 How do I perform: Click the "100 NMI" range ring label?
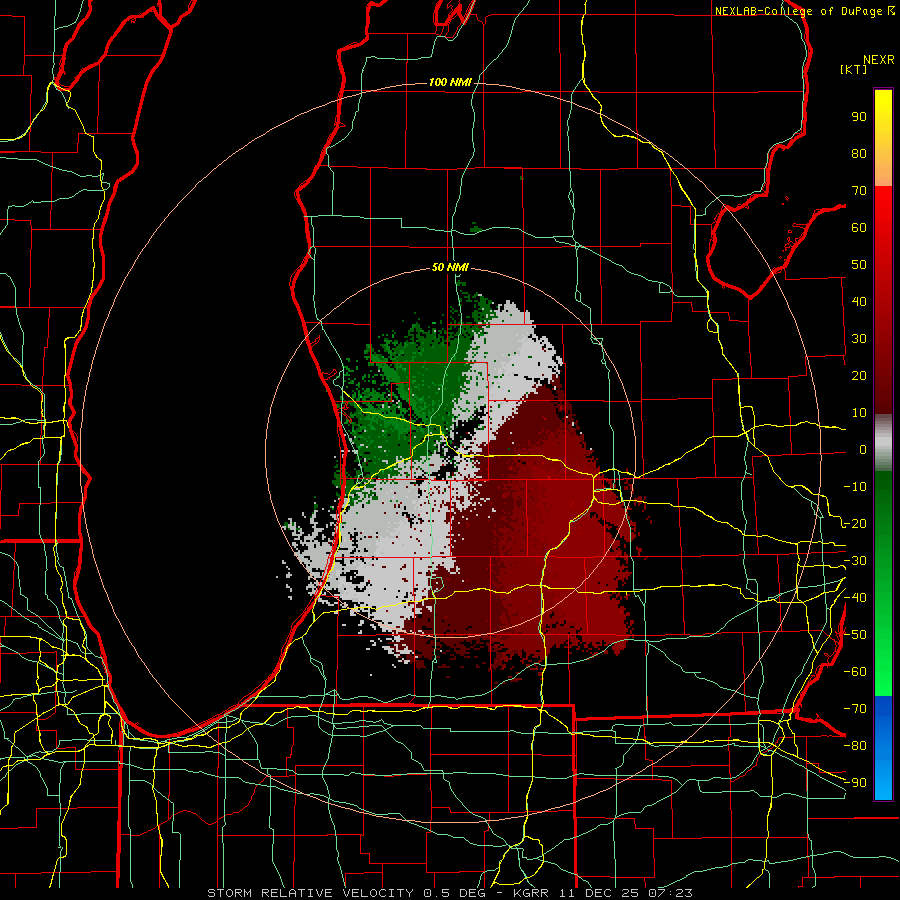[450, 83]
